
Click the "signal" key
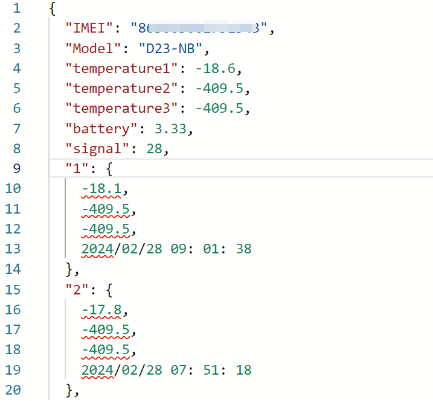coord(98,149)
